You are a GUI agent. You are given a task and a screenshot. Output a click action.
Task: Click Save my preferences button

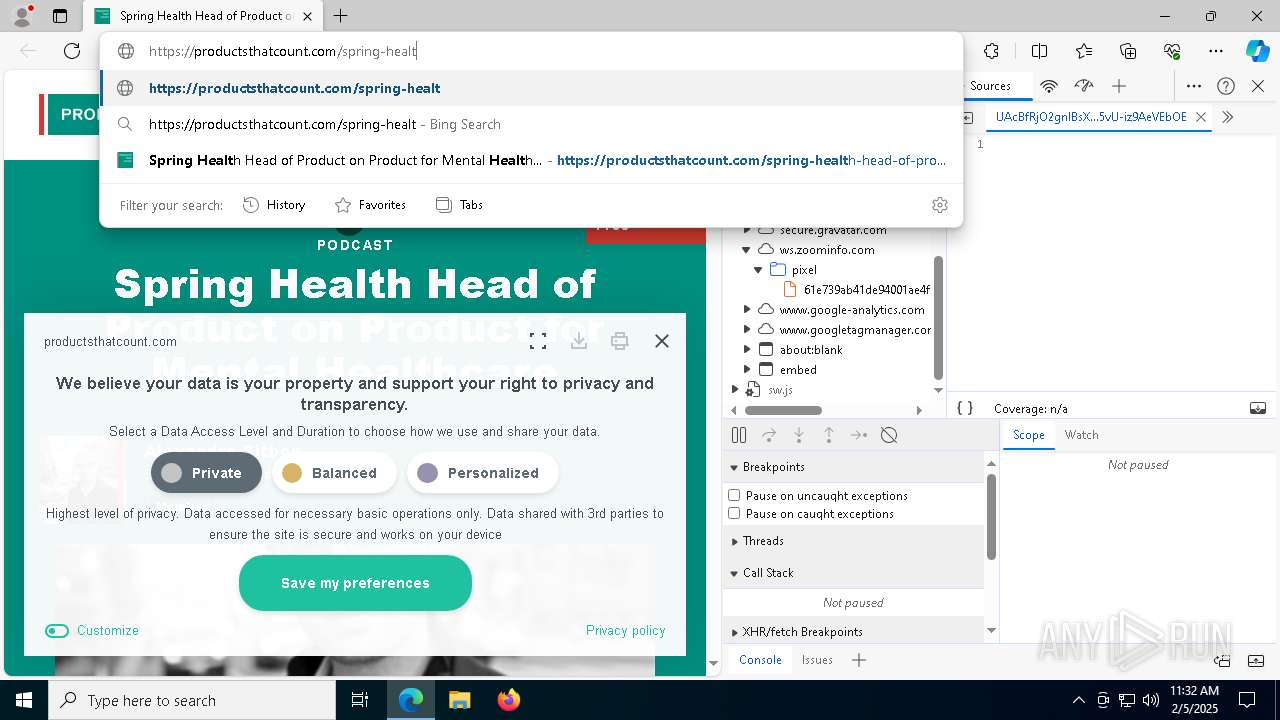pyautogui.click(x=355, y=583)
